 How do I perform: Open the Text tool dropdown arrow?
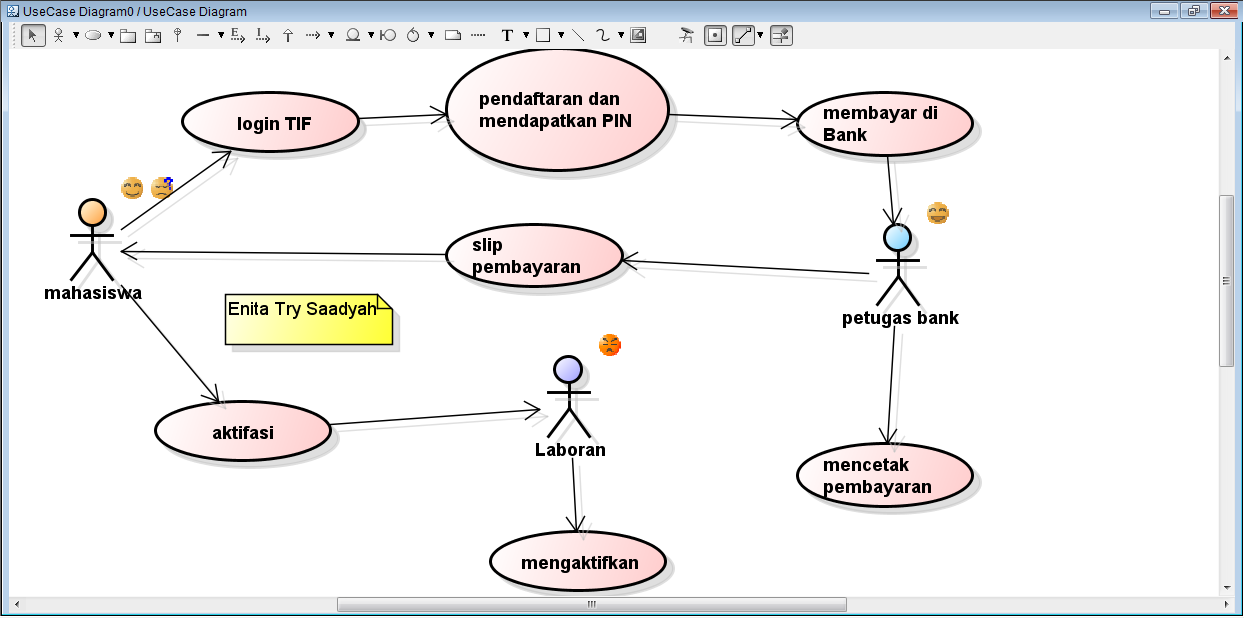(x=525, y=35)
